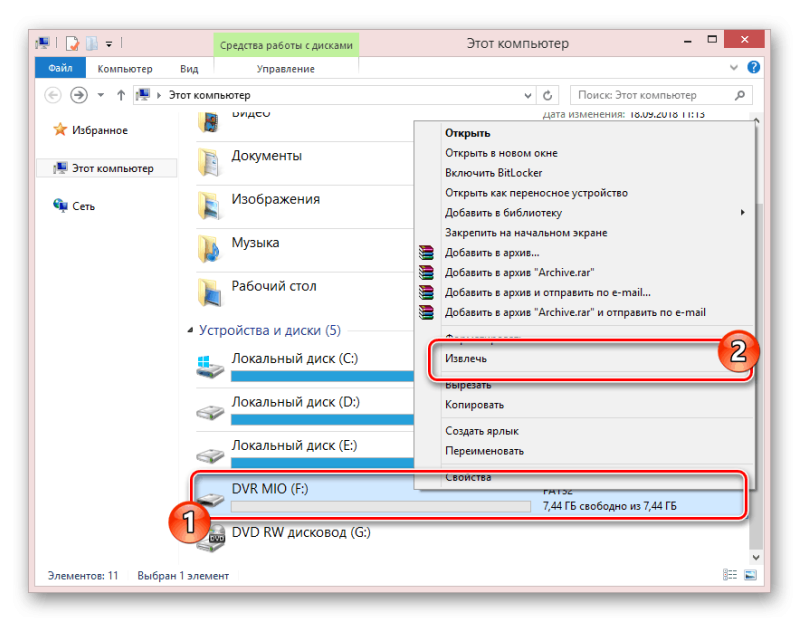Click the address bar computer icon
The width and height of the screenshot is (800, 622).
tap(144, 95)
